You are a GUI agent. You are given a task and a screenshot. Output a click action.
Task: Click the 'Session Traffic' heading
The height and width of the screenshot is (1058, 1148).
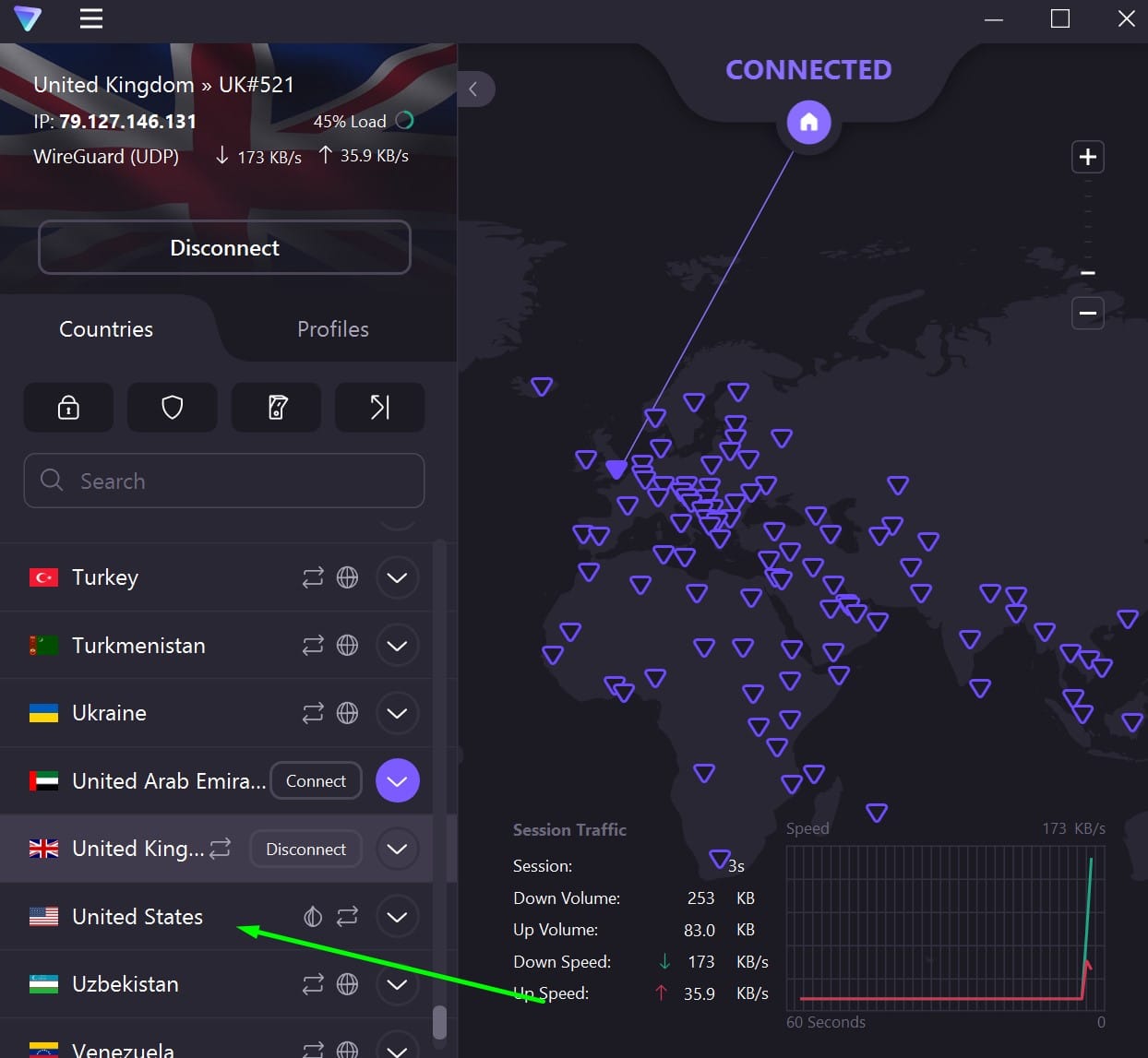tap(569, 829)
